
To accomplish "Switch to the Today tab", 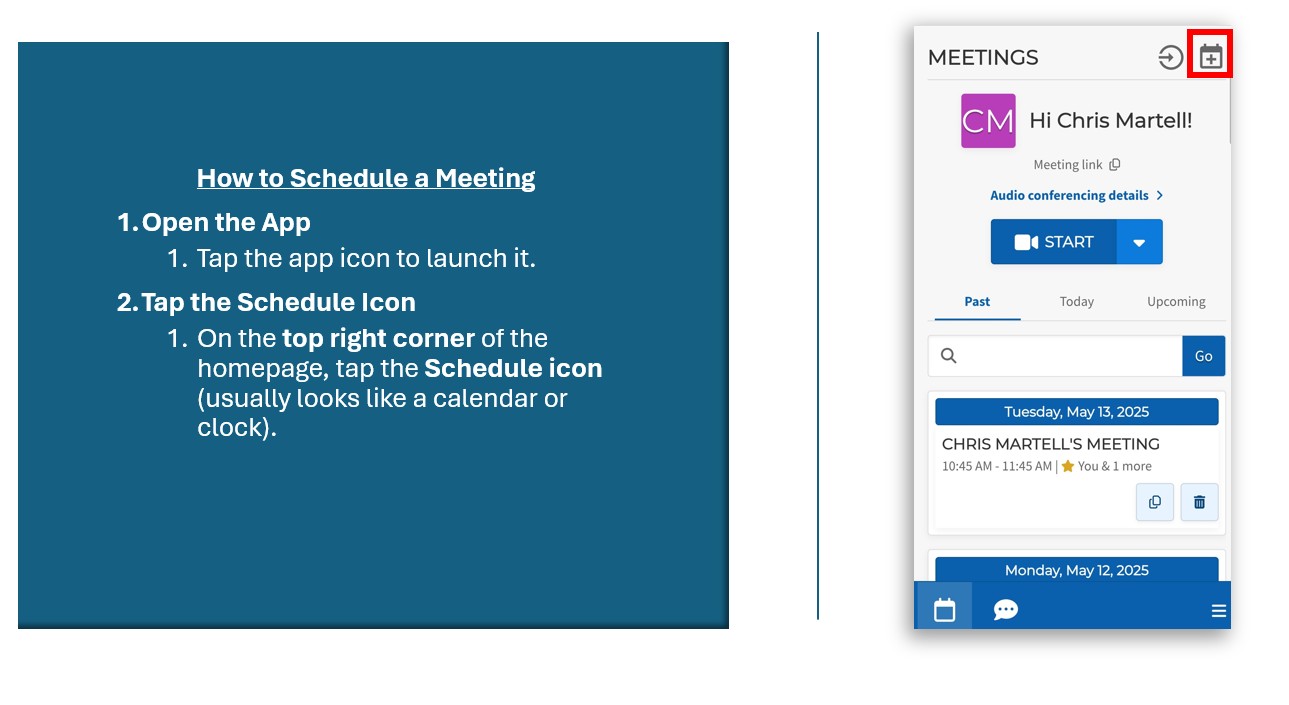I will point(1076,302).
